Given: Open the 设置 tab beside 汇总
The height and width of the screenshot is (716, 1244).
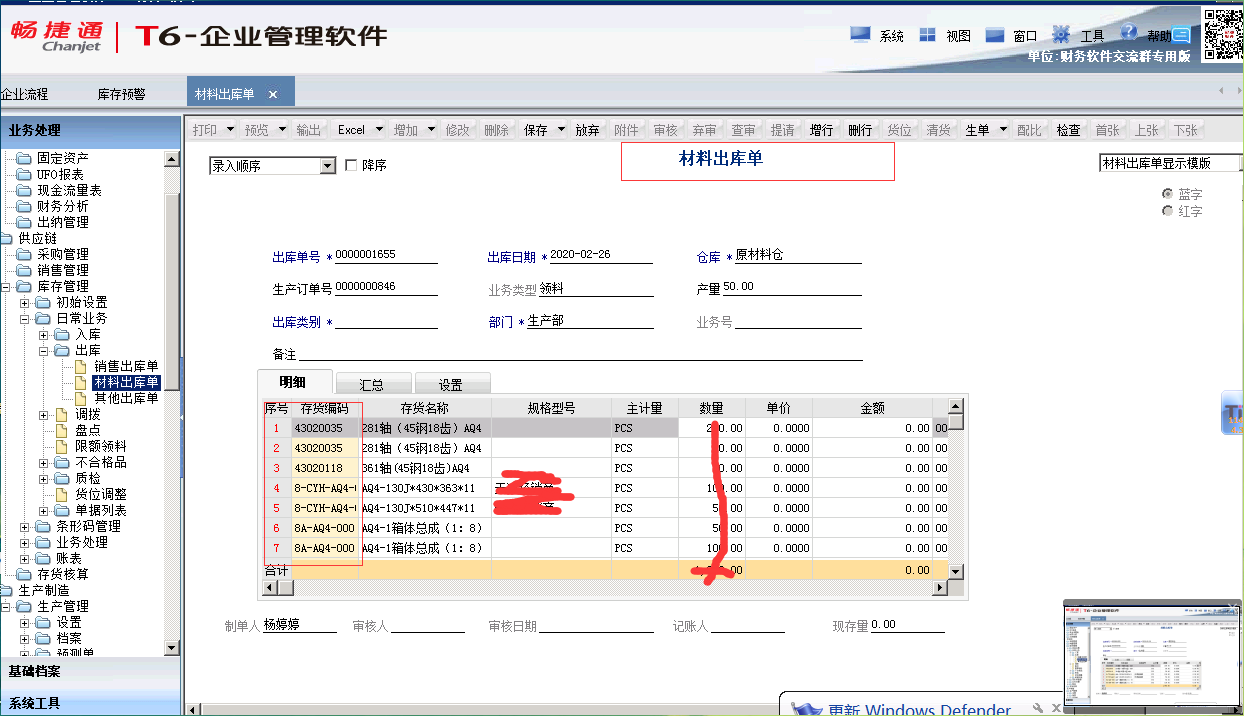Looking at the screenshot, I should (x=451, y=384).
